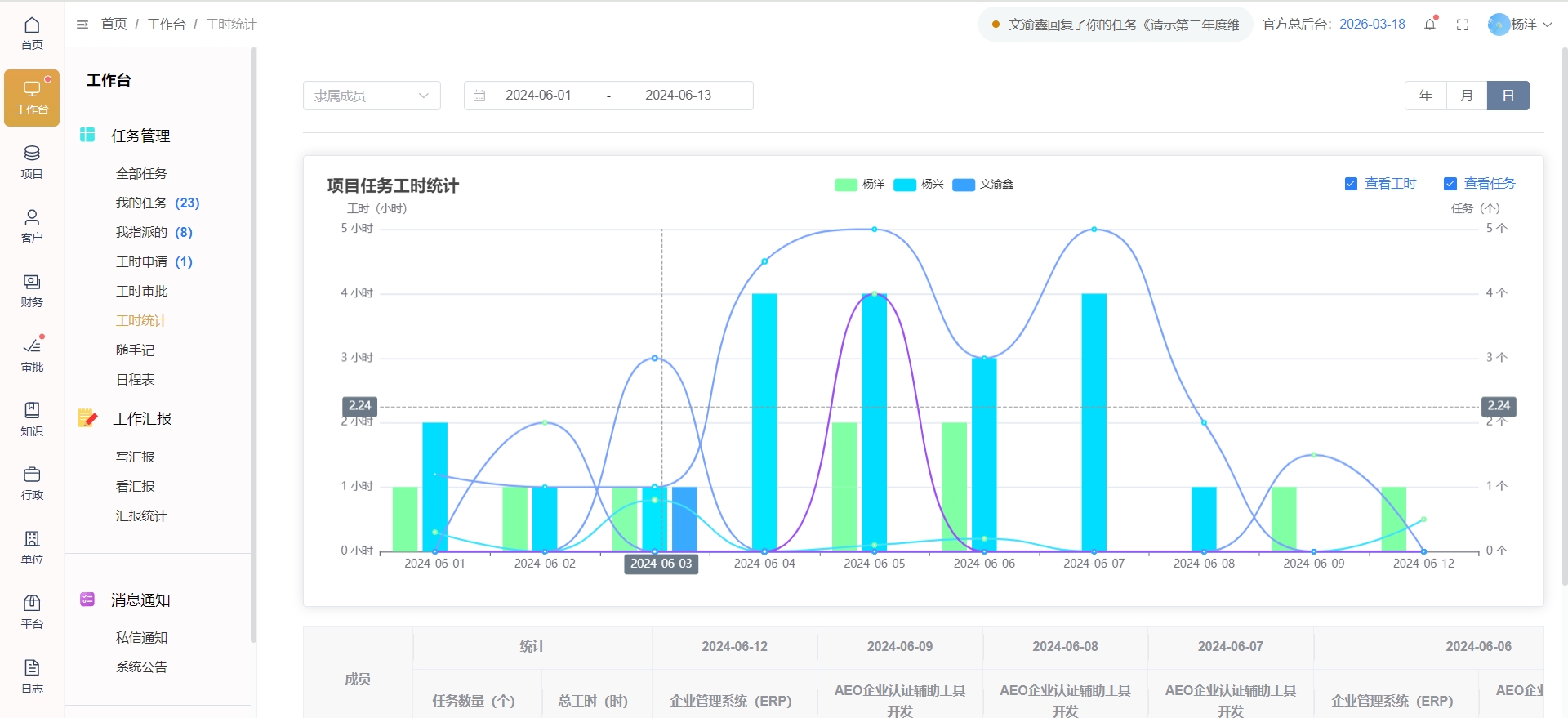Click the start date field 2024-06-01
The height and width of the screenshot is (718, 1568).
coord(538,96)
